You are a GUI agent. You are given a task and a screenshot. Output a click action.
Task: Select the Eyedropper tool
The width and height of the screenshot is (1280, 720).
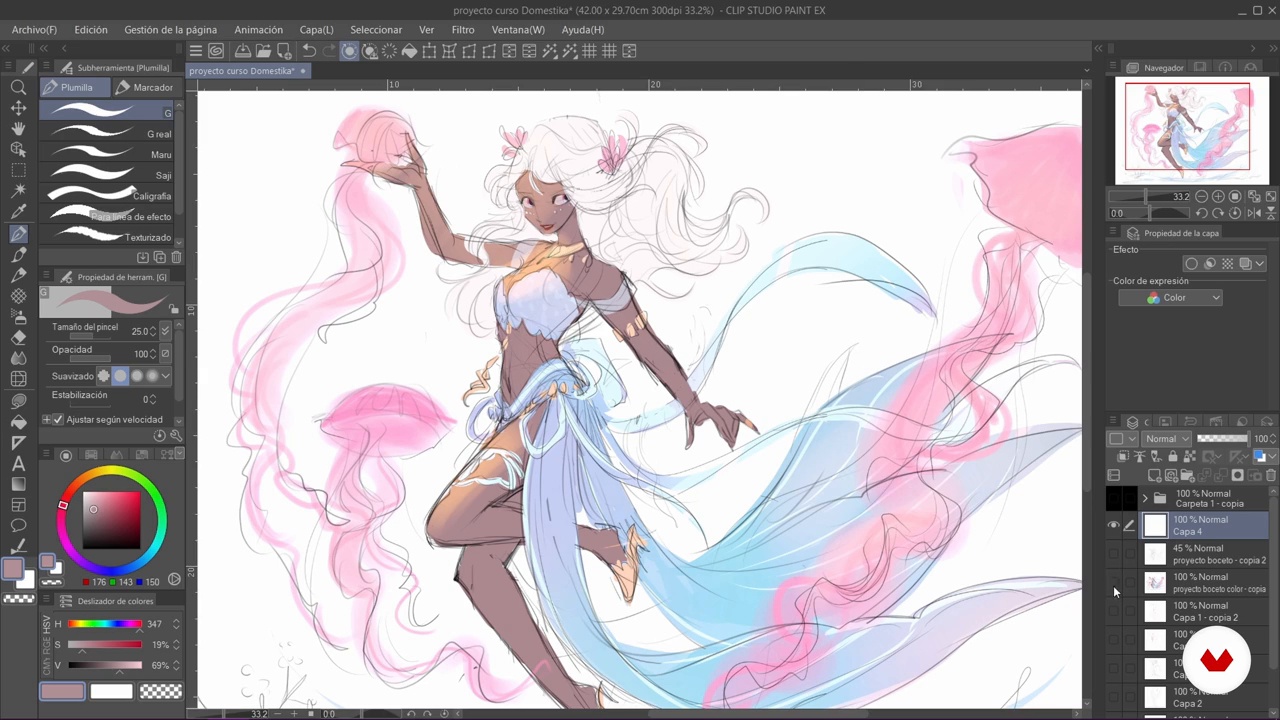click(x=18, y=212)
